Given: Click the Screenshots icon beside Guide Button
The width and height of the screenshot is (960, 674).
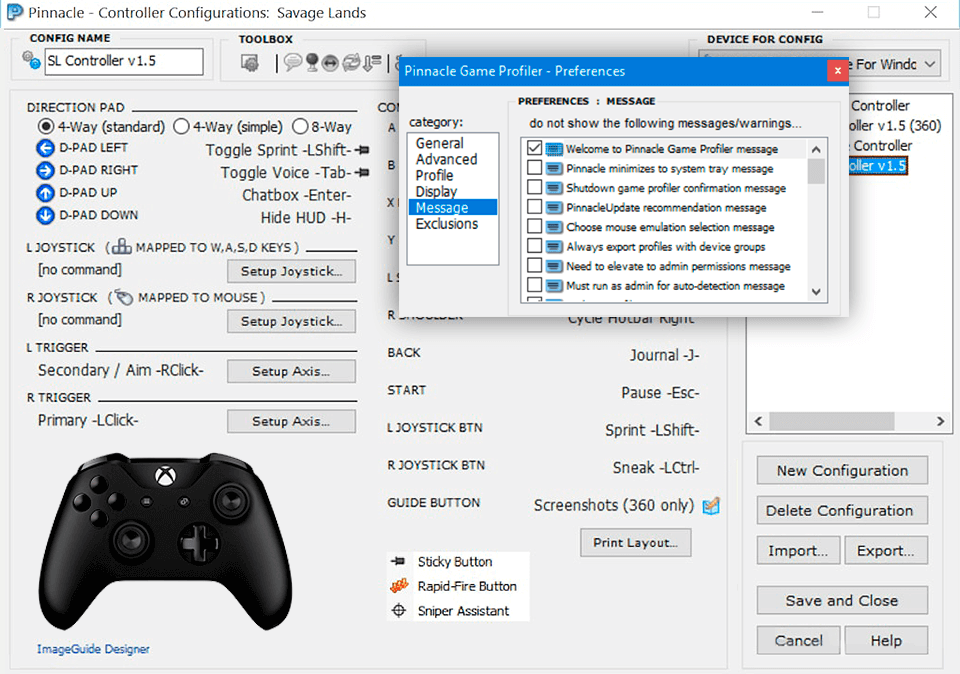Looking at the screenshot, I should point(711,505).
